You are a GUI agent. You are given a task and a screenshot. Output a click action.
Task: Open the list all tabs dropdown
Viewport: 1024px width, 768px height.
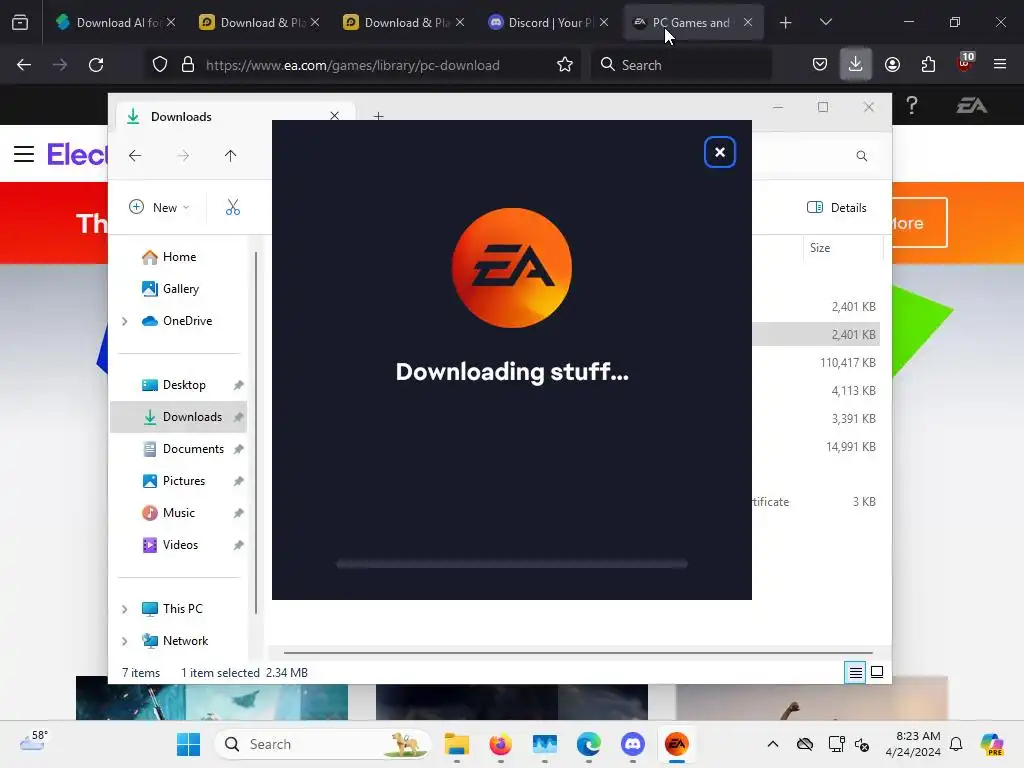[x=825, y=22]
